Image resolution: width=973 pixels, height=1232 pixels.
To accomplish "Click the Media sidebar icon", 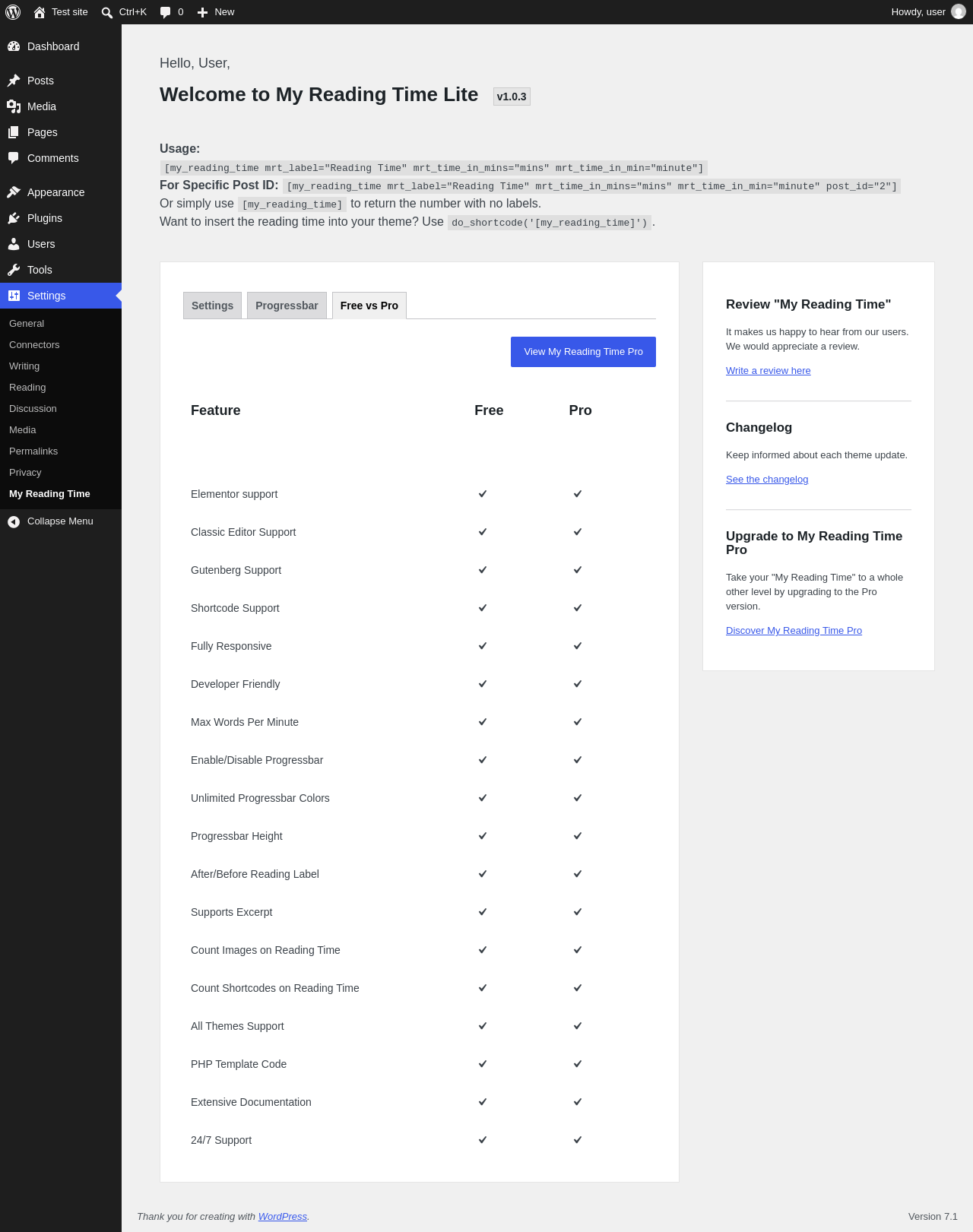I will [14, 106].
